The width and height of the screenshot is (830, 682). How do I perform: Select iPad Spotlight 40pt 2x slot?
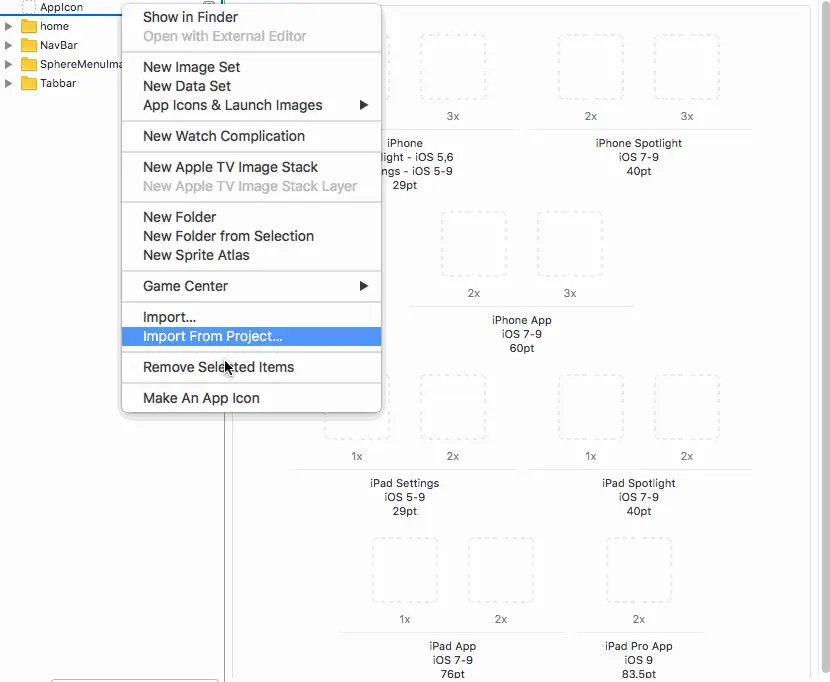click(687, 407)
